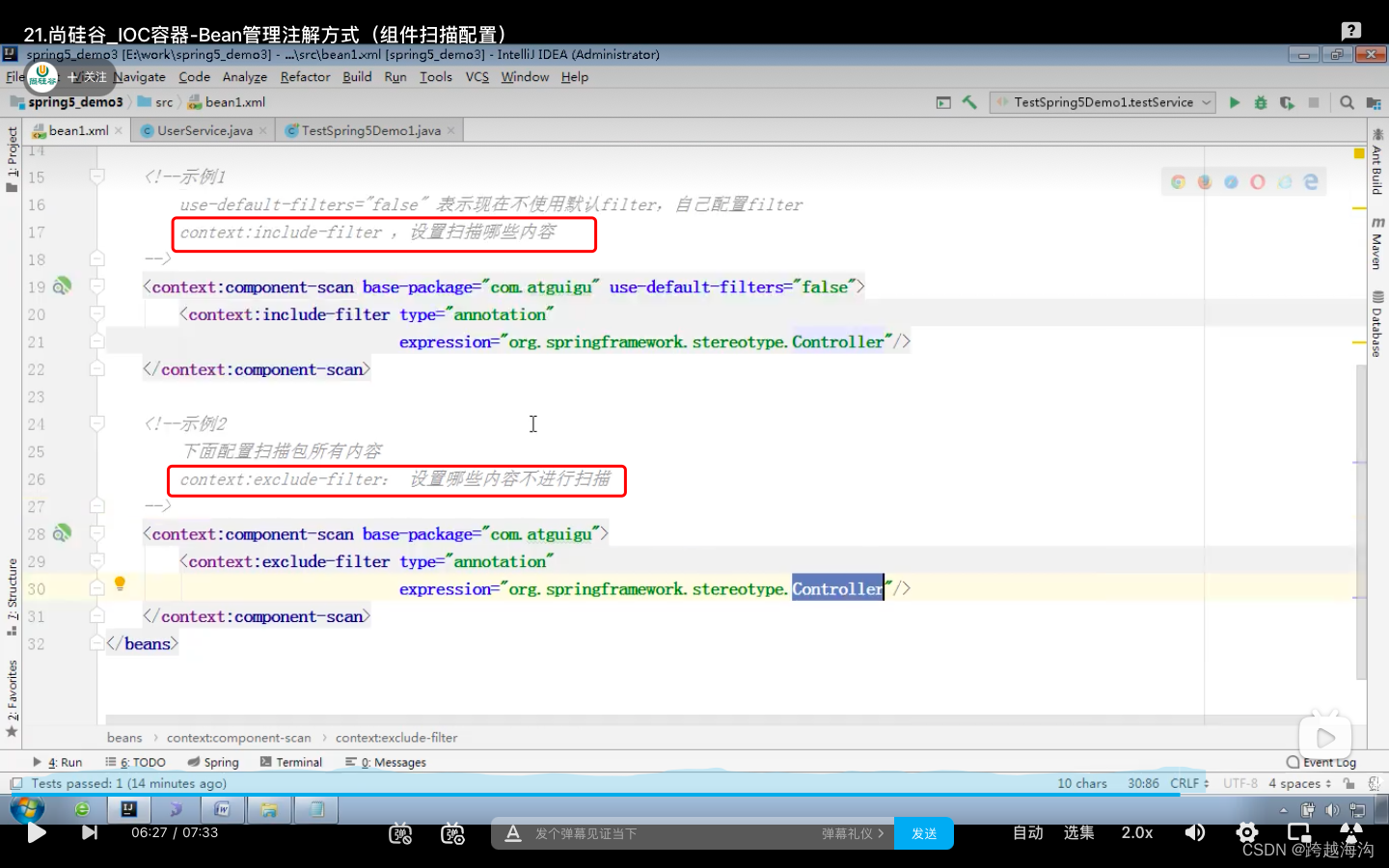Viewport: 1389px width, 868px height.
Task: Open Search Everywhere via the magnifier icon
Action: 1348,102
